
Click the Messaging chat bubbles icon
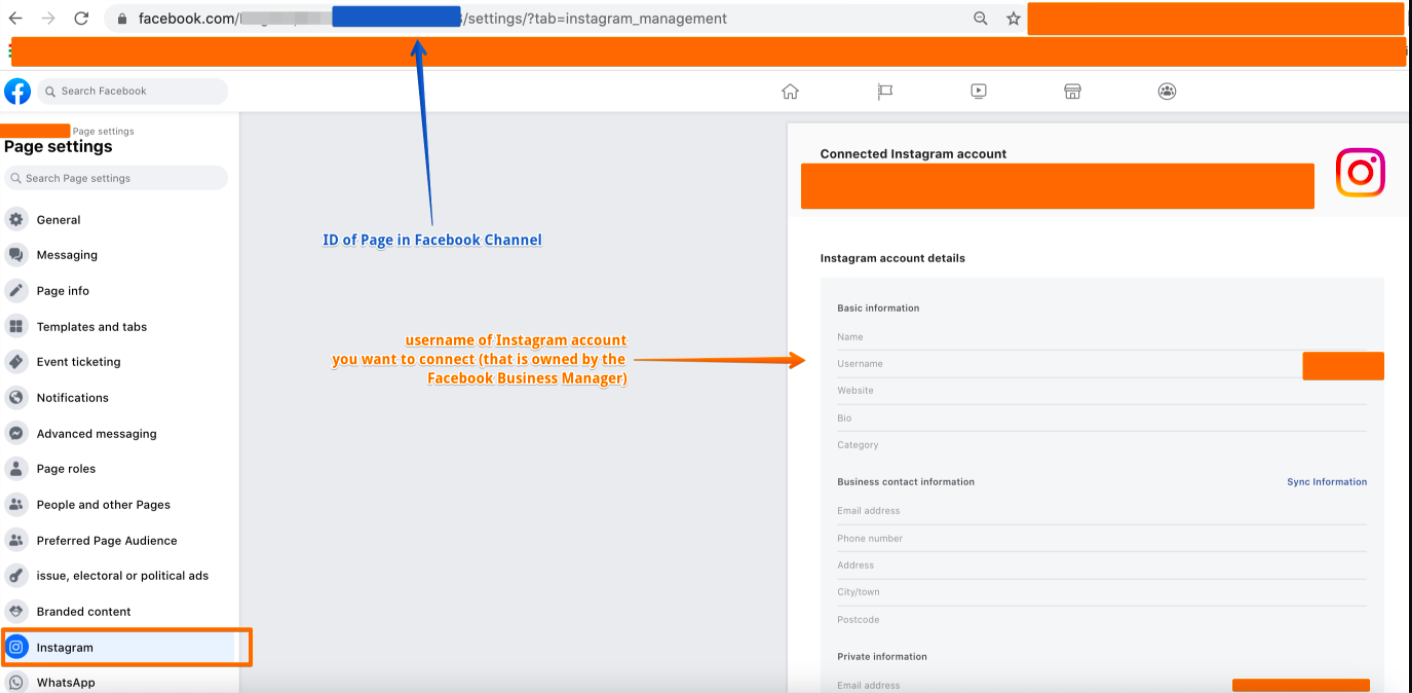(x=16, y=255)
